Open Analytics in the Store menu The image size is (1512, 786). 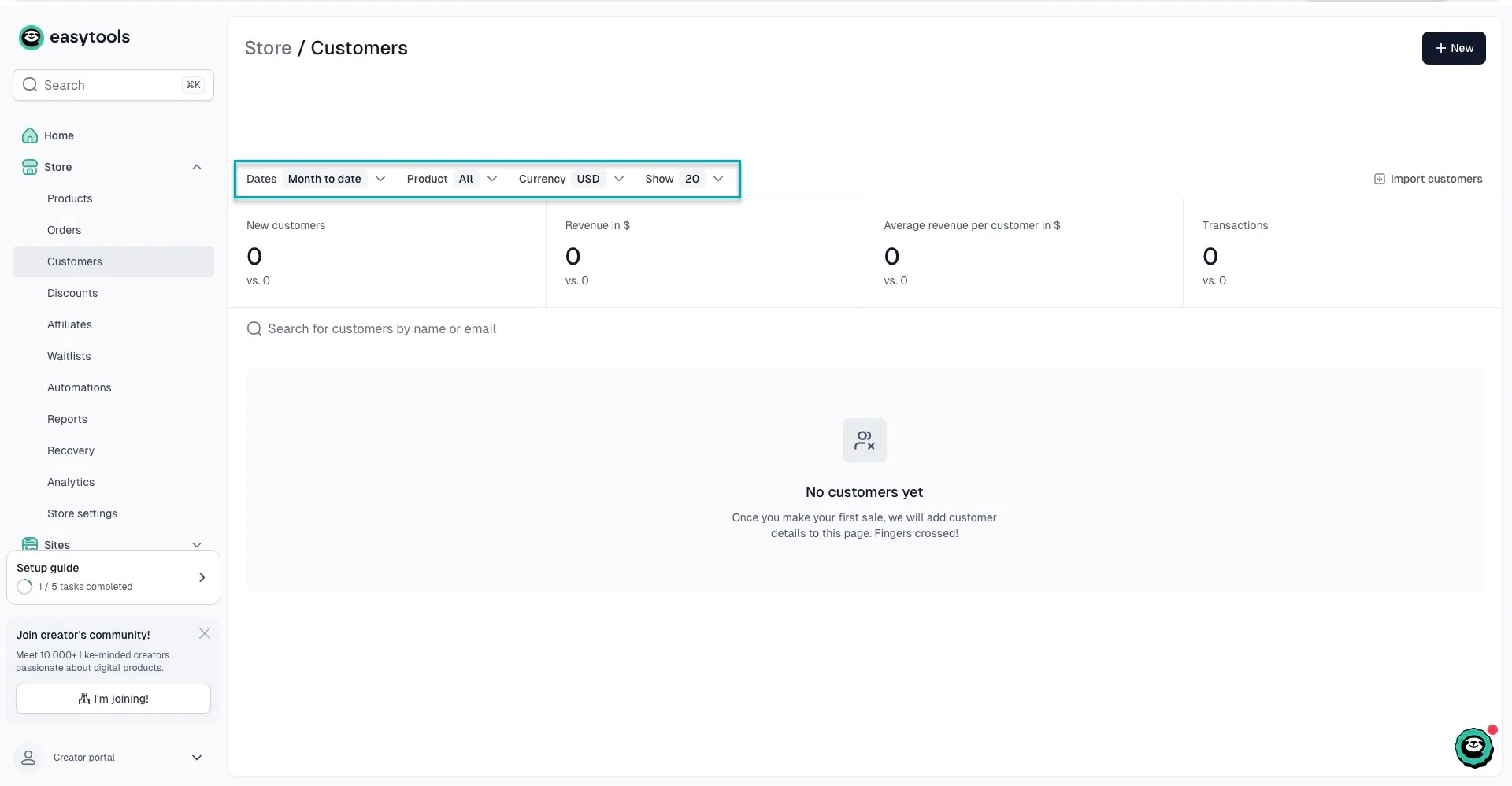point(113,482)
